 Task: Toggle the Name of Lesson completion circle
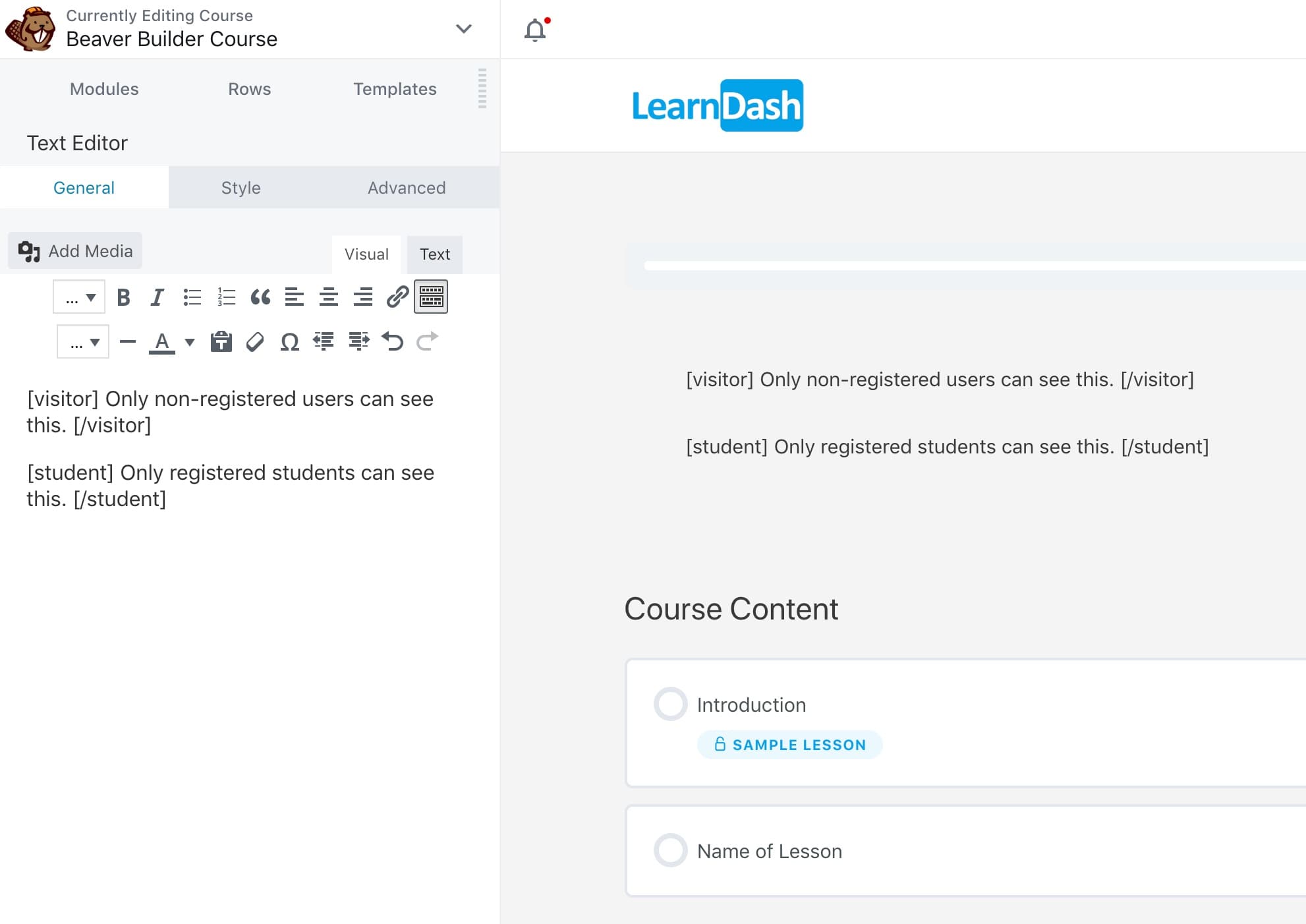click(671, 850)
